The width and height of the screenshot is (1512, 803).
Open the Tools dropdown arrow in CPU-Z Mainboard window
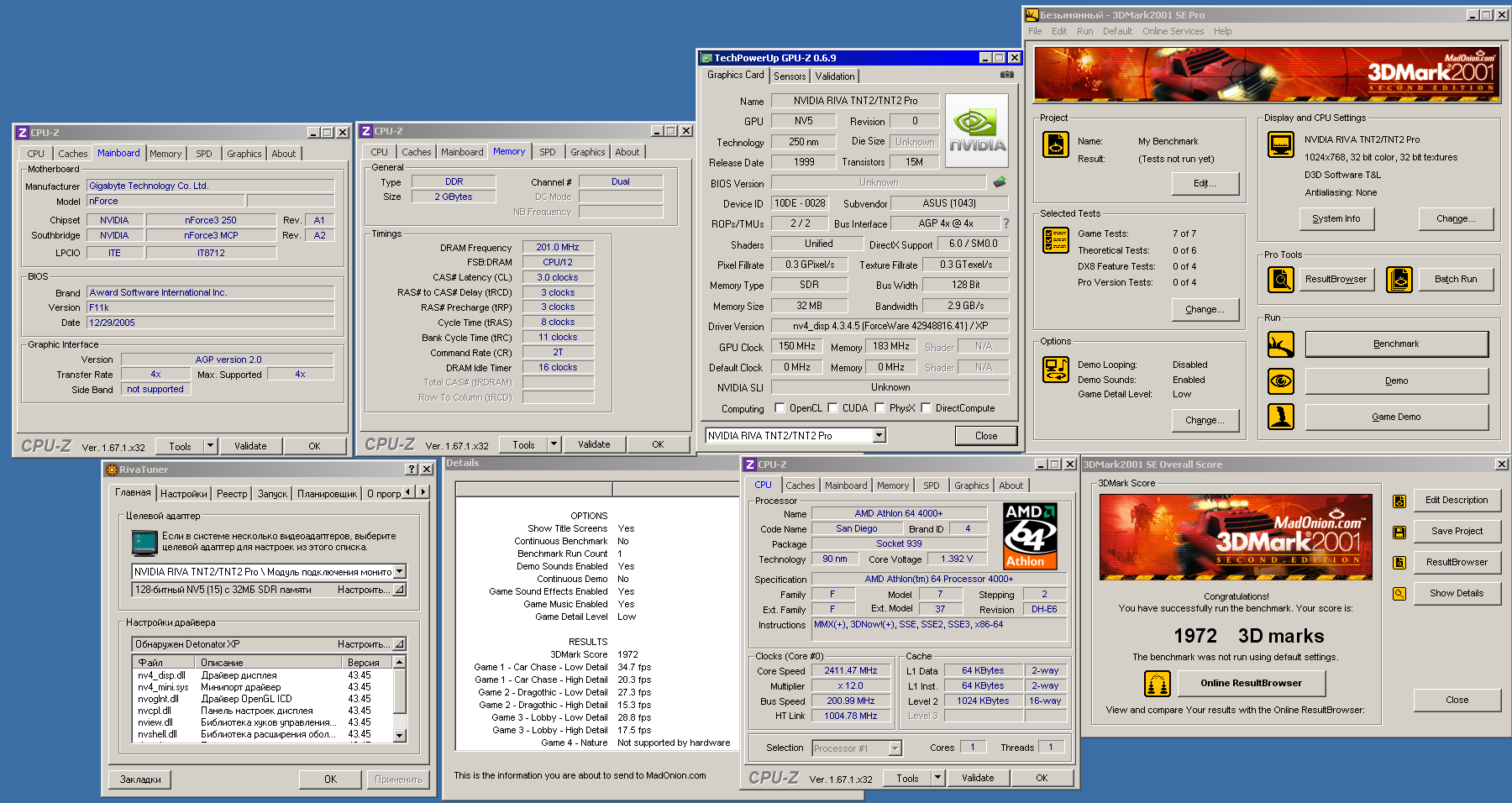(210, 446)
